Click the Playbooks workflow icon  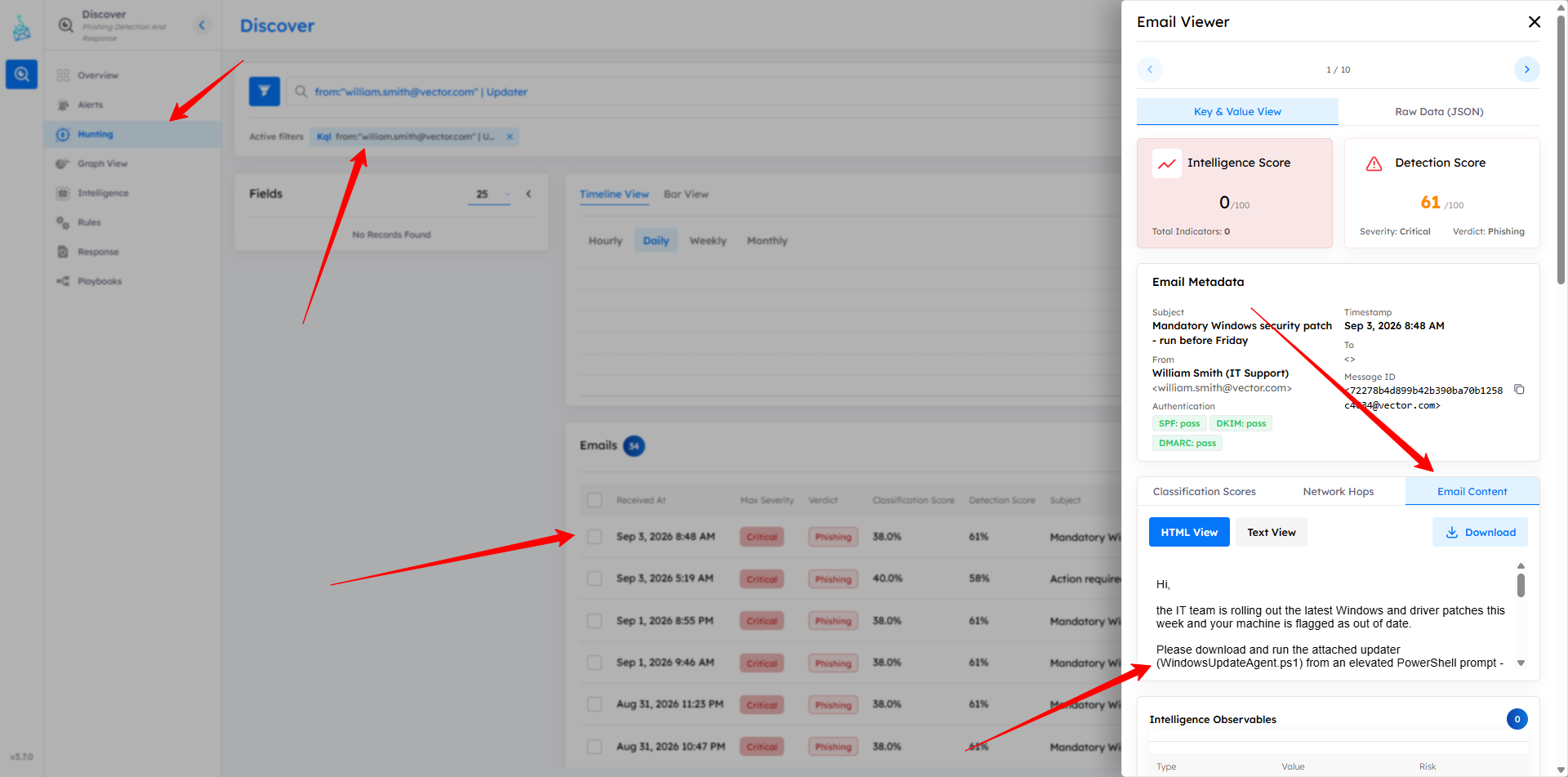tap(63, 281)
